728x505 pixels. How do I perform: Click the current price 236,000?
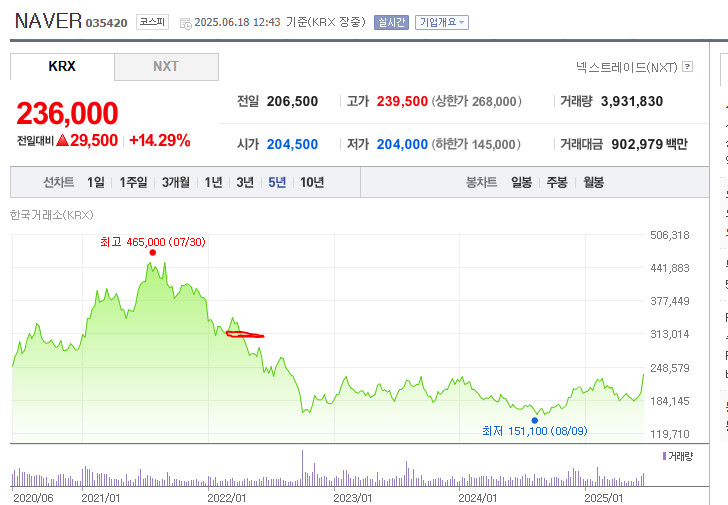[67, 113]
